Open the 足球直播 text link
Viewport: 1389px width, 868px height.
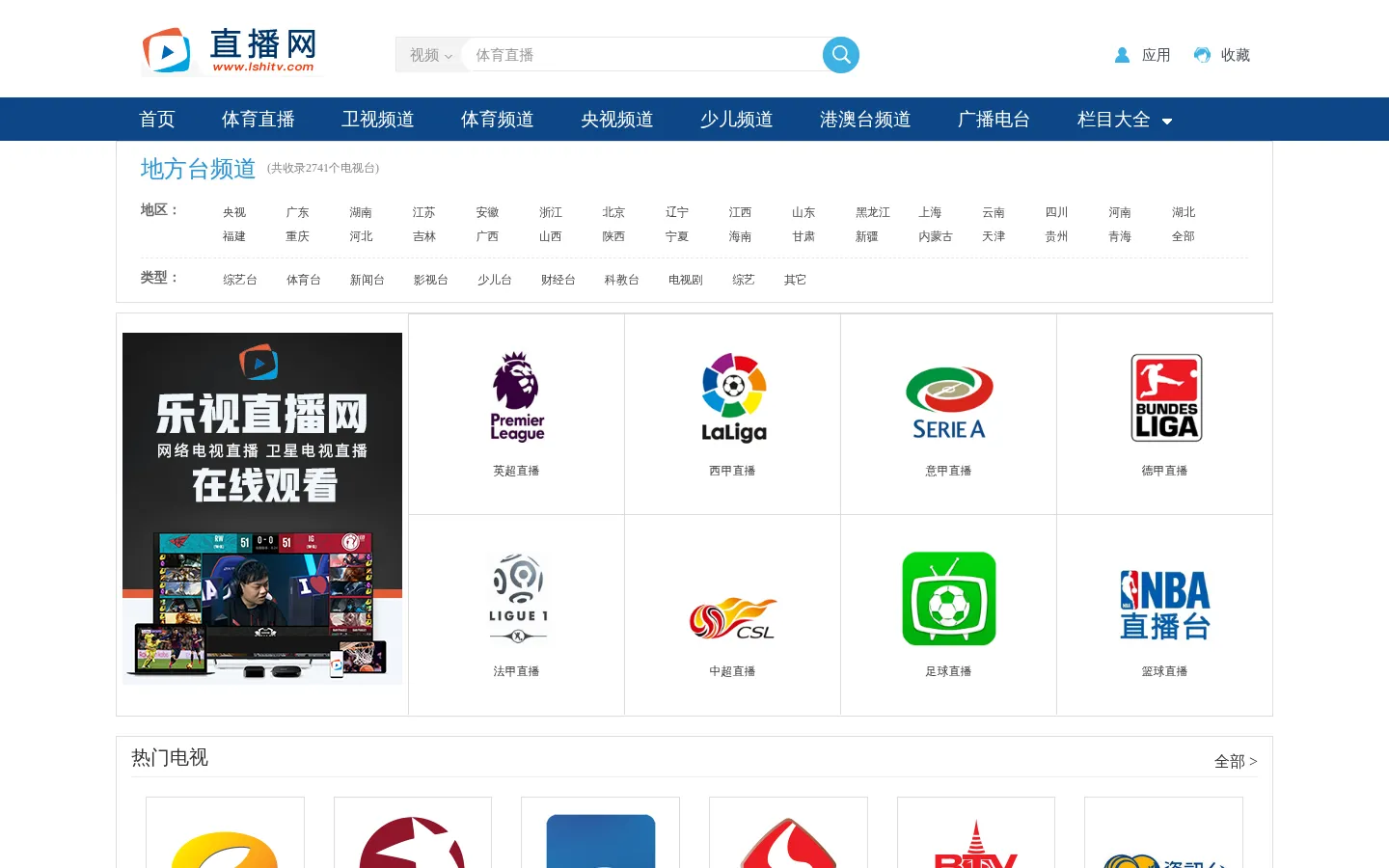[948, 671]
